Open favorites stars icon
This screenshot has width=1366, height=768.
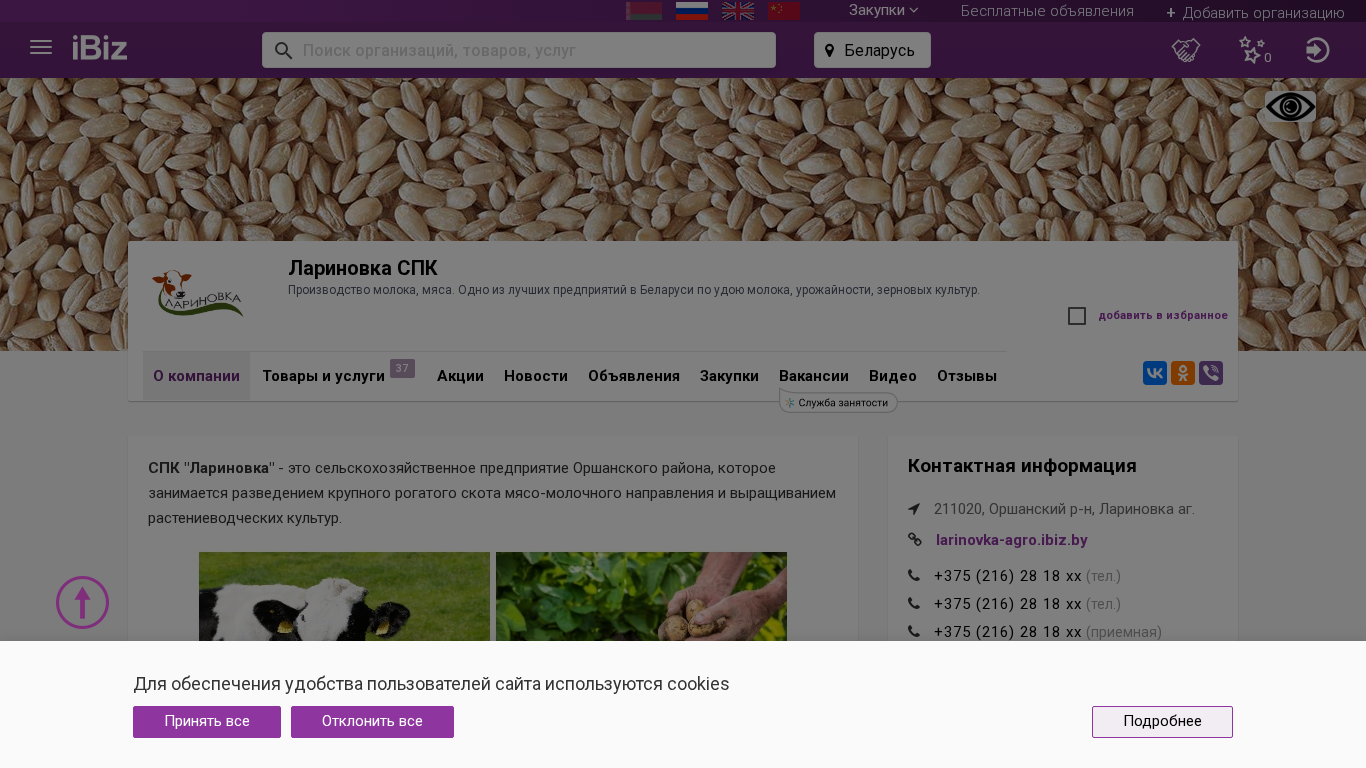click(x=1254, y=50)
